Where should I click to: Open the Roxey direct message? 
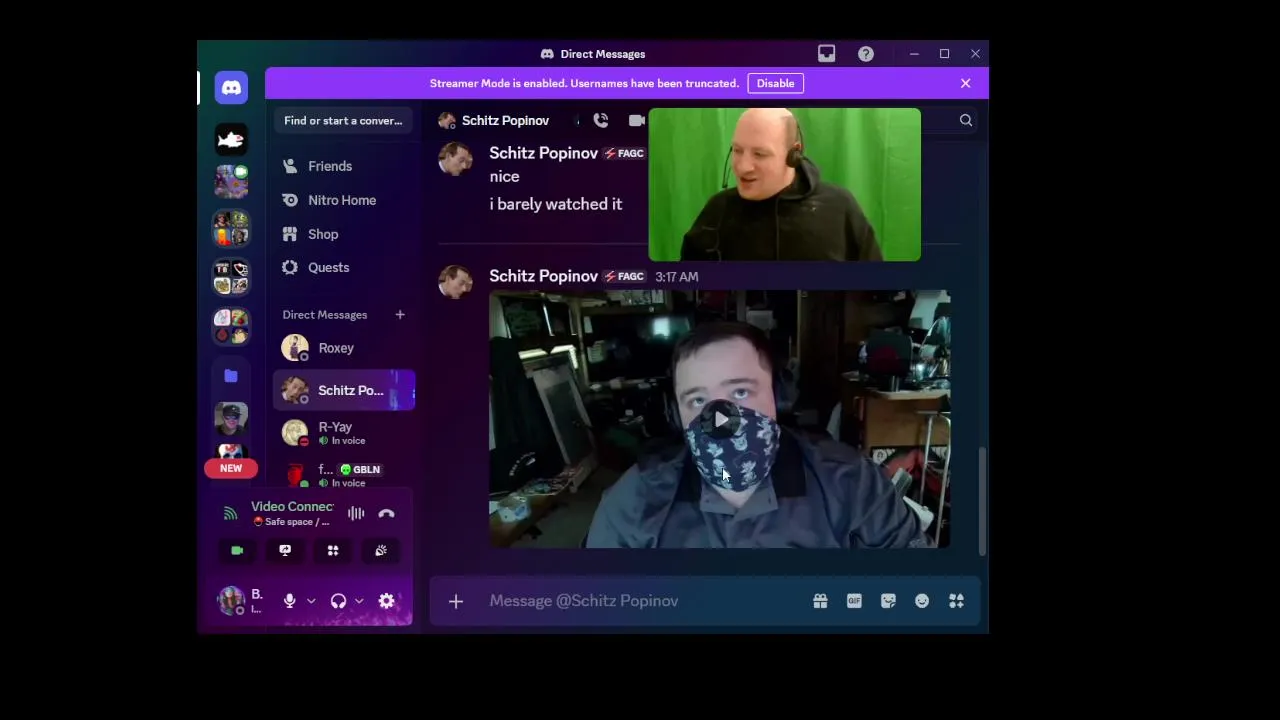click(x=344, y=348)
